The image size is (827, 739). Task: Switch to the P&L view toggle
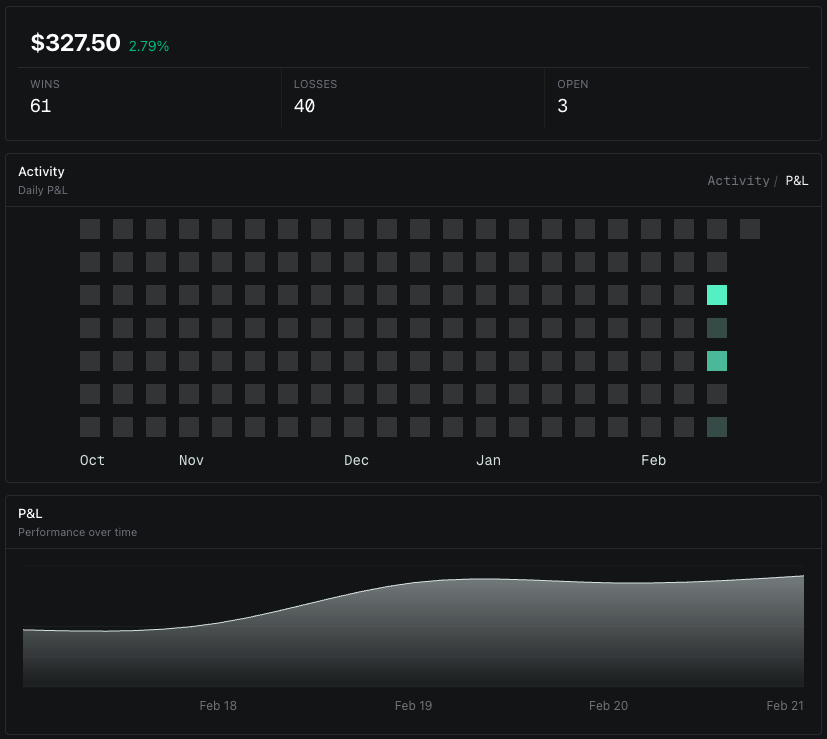coord(797,180)
